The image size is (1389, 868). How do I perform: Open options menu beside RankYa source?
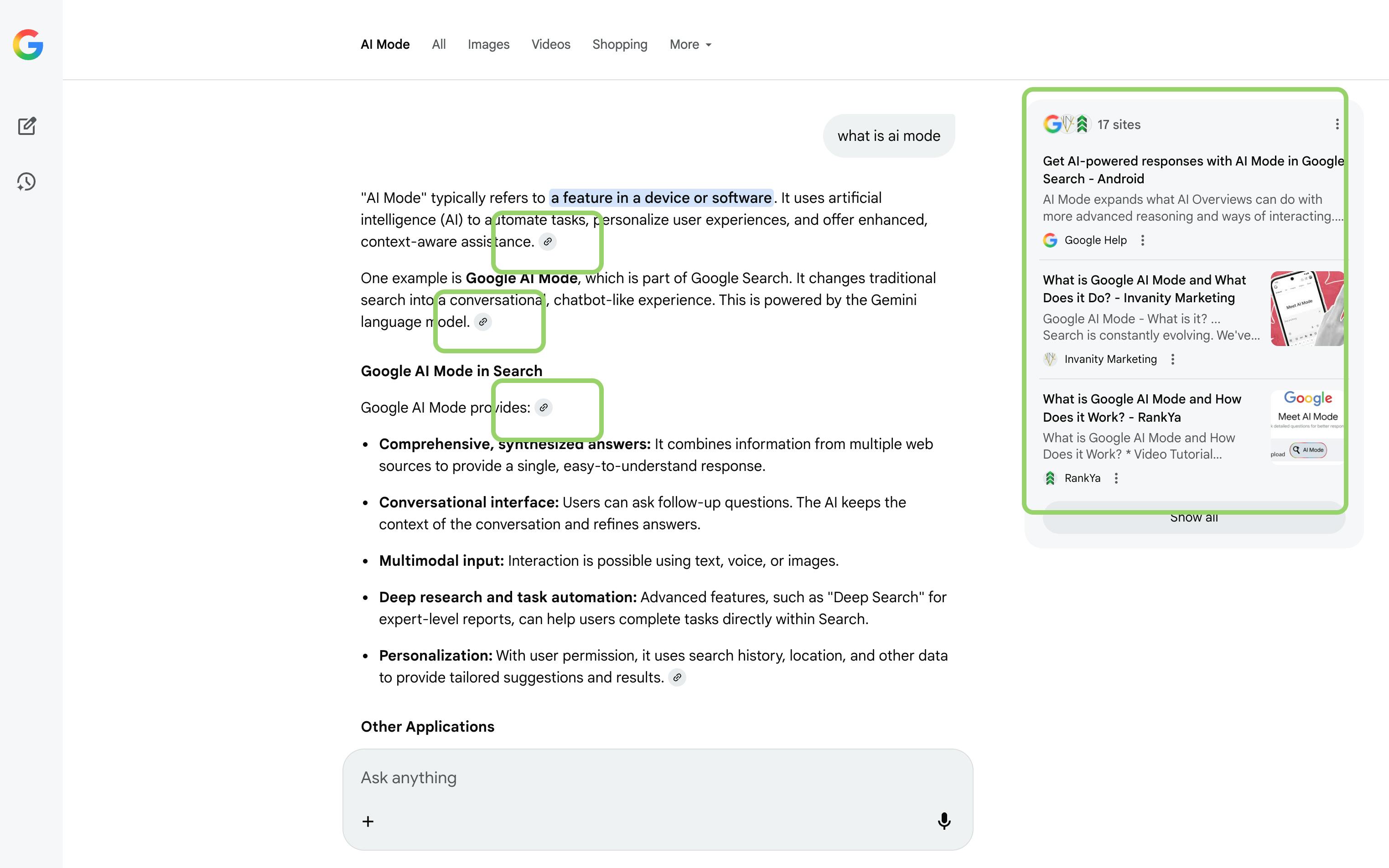(x=1116, y=478)
